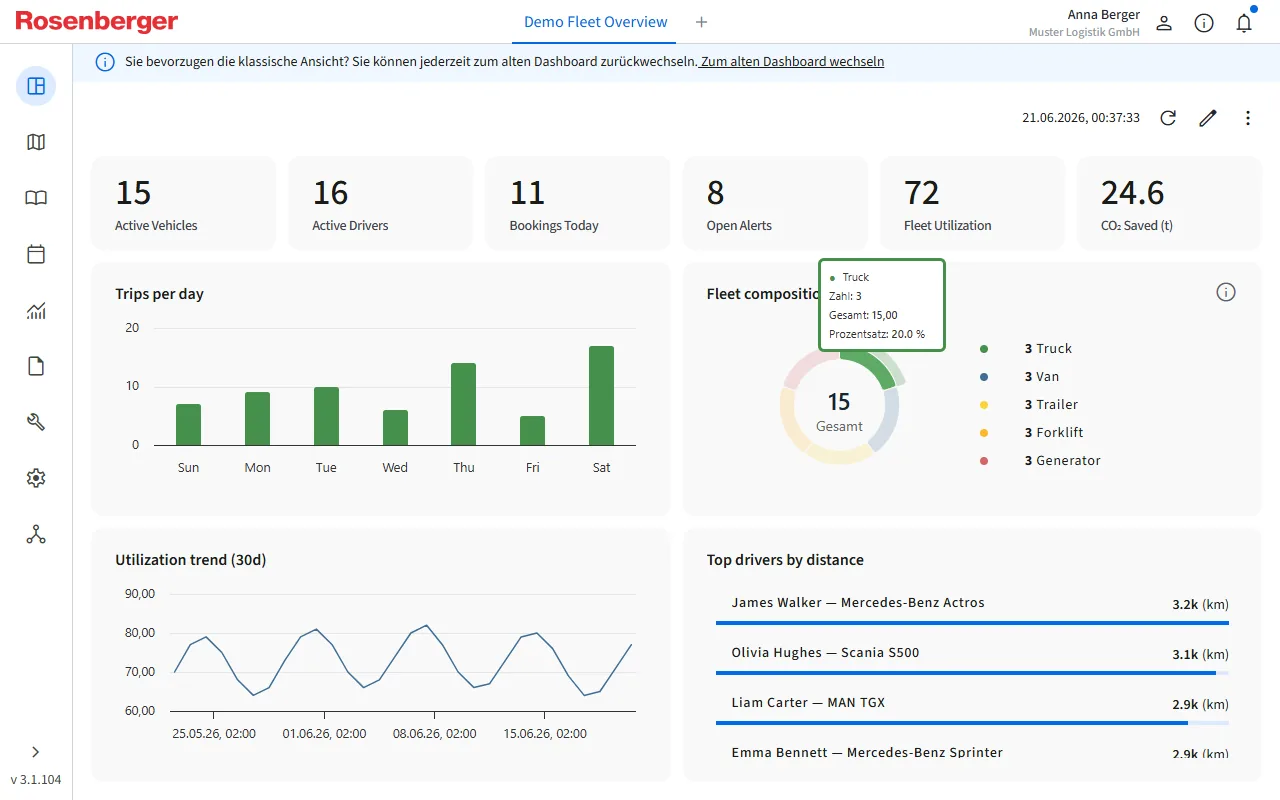Open the analytics chart sidebar icon

[36, 311]
